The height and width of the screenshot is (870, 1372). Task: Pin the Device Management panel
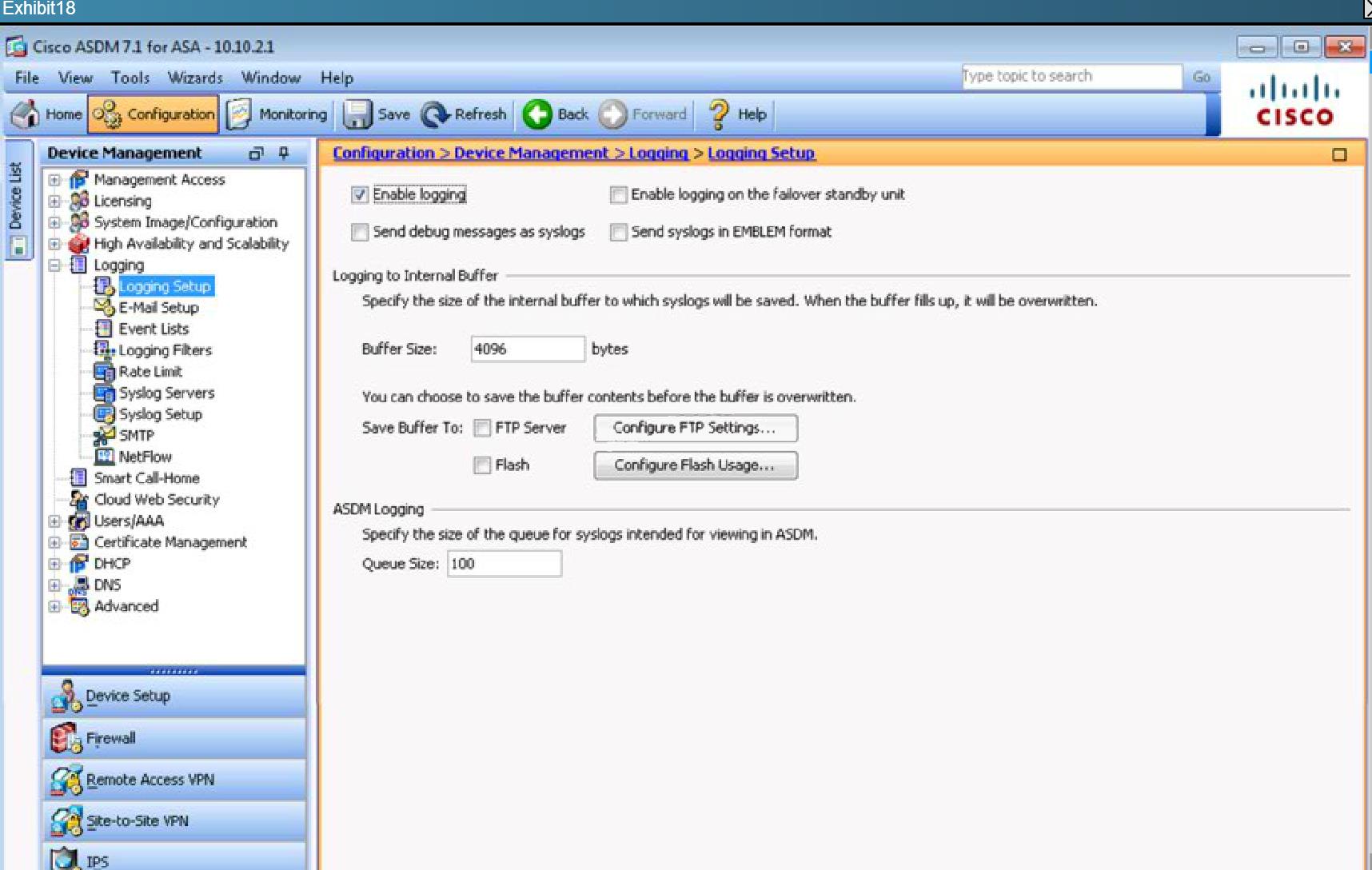click(x=284, y=153)
